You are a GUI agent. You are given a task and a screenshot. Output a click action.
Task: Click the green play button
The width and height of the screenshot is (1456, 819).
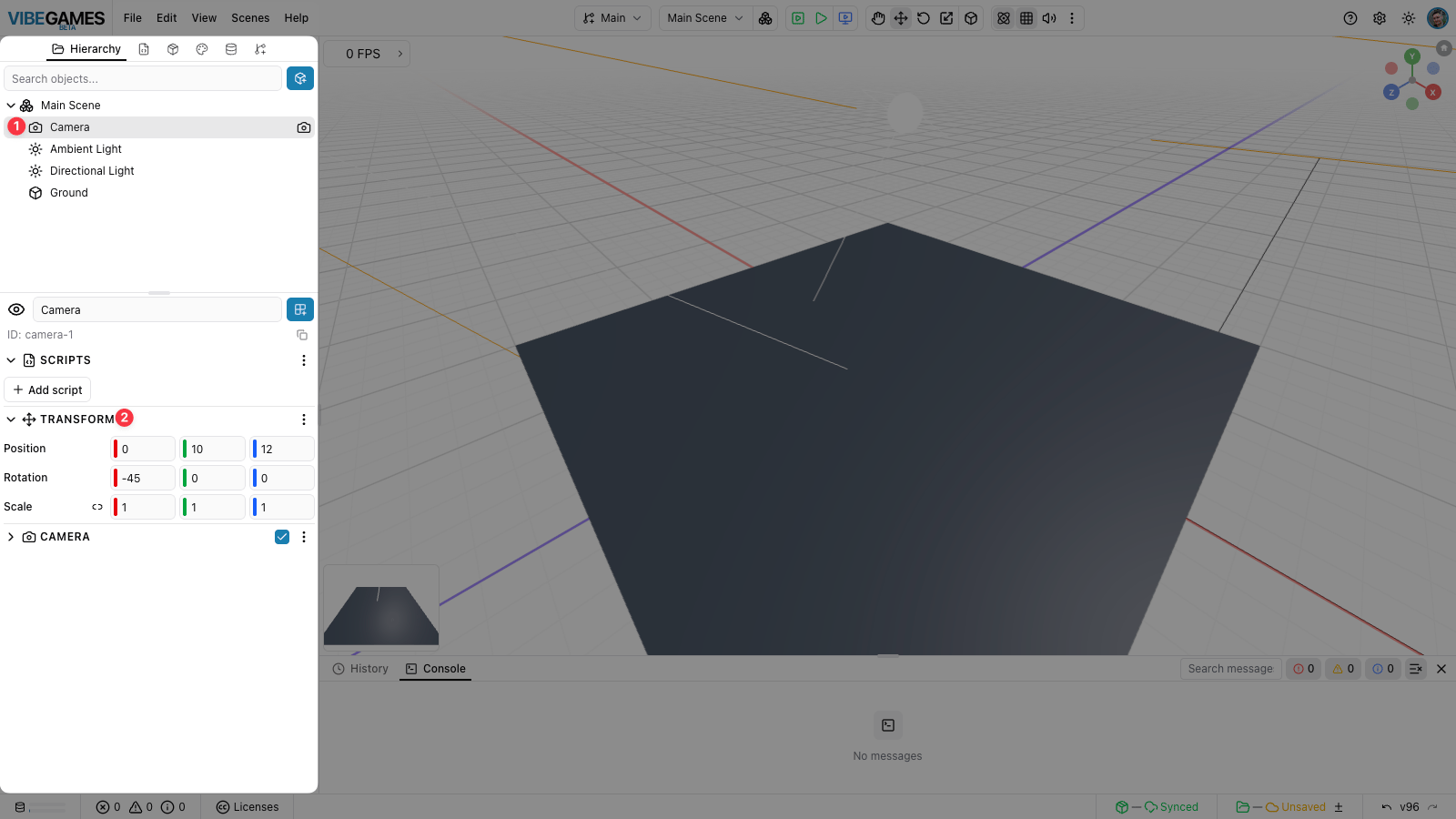point(821,18)
